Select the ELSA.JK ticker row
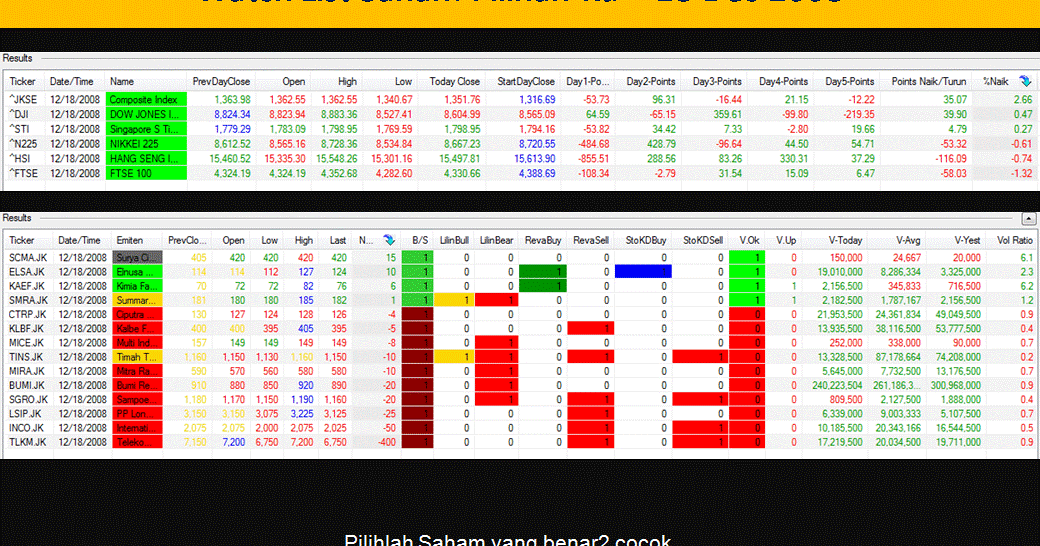 coord(521,272)
